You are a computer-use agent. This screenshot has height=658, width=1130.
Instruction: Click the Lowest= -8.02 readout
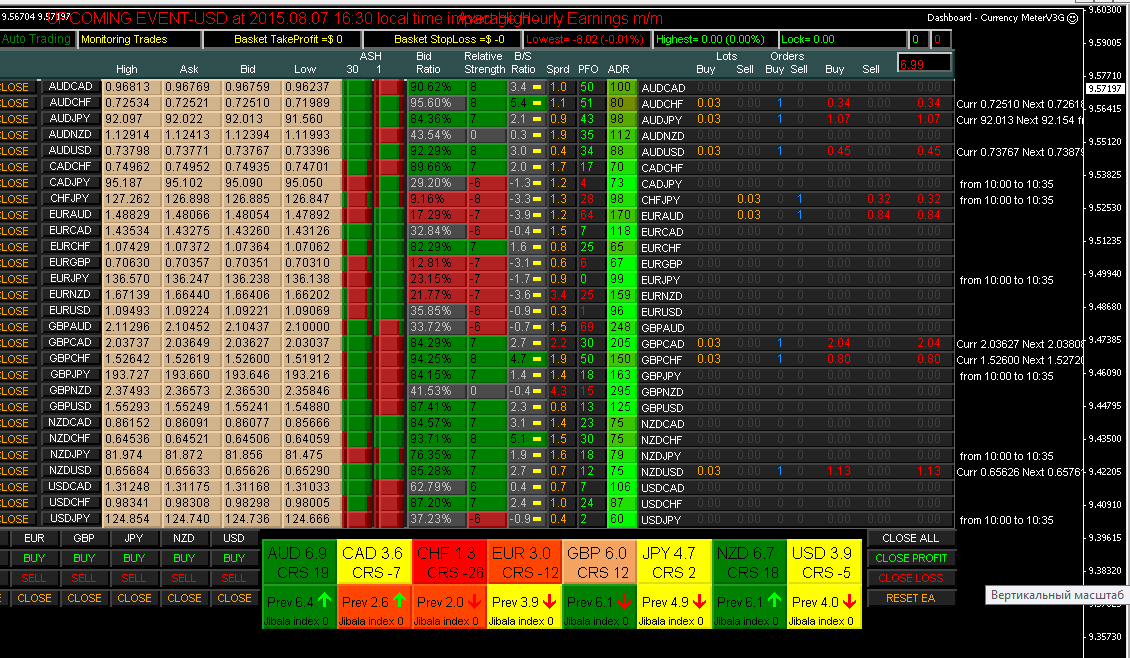pos(587,40)
